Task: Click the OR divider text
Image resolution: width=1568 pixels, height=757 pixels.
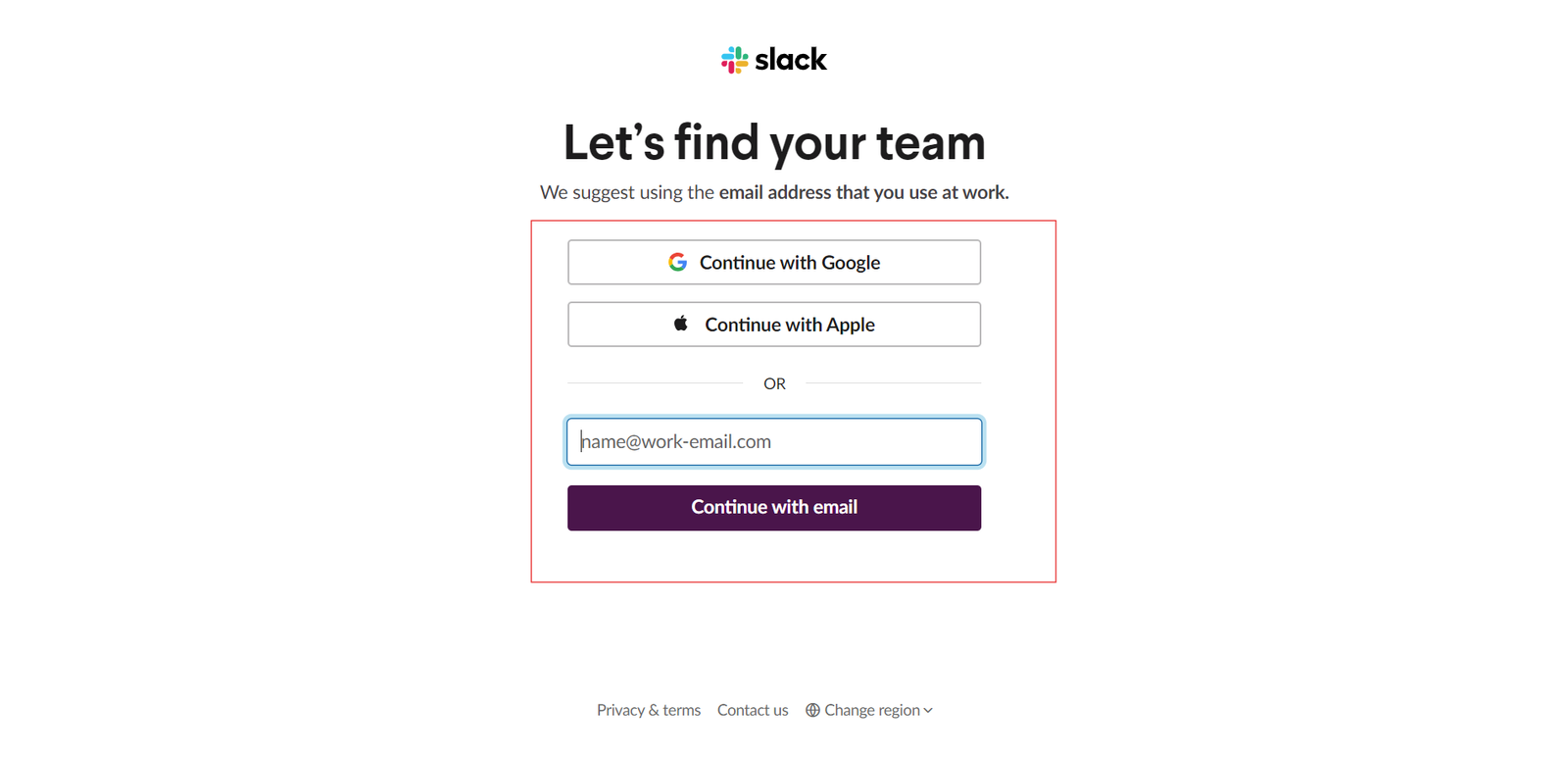Action: pos(774,383)
